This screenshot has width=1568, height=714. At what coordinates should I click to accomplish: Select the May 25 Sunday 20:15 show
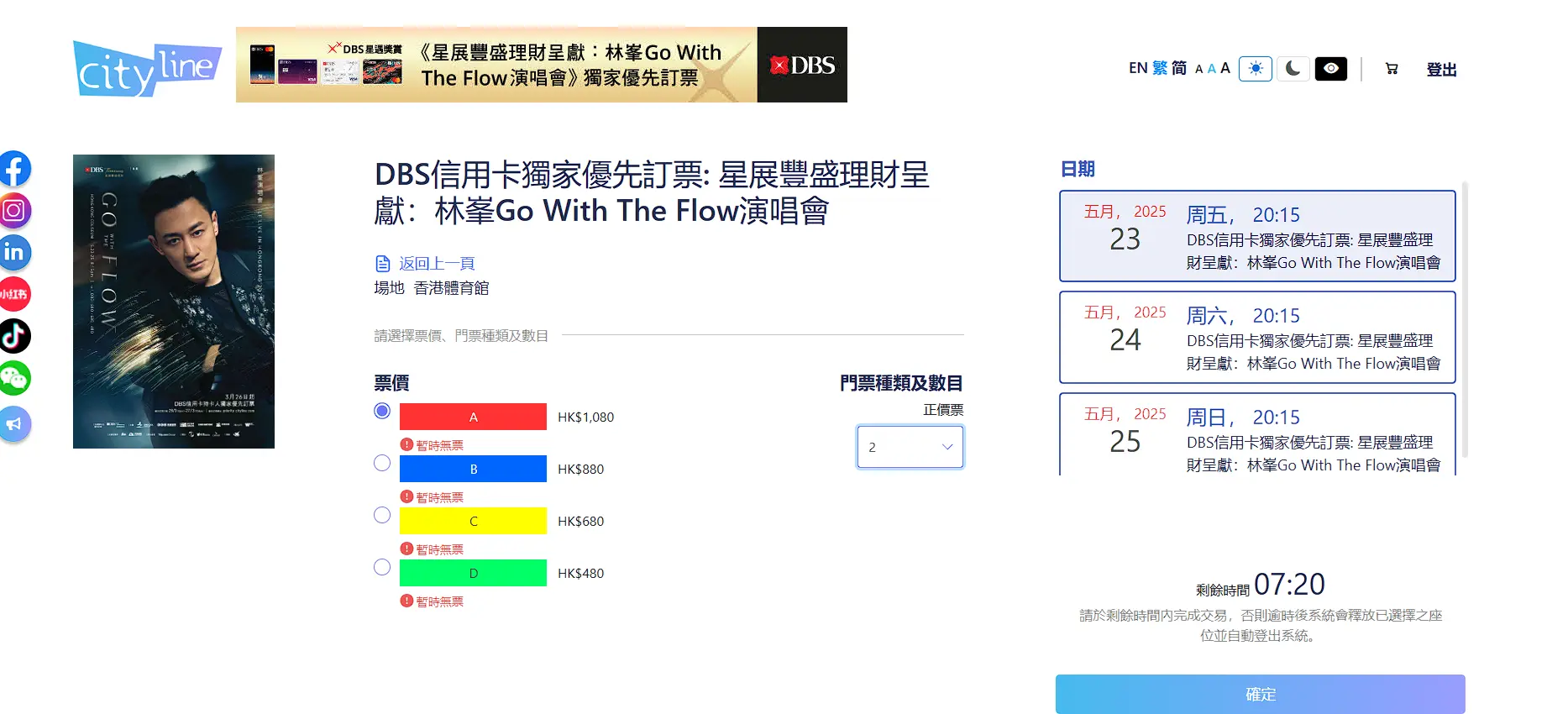(x=1257, y=434)
